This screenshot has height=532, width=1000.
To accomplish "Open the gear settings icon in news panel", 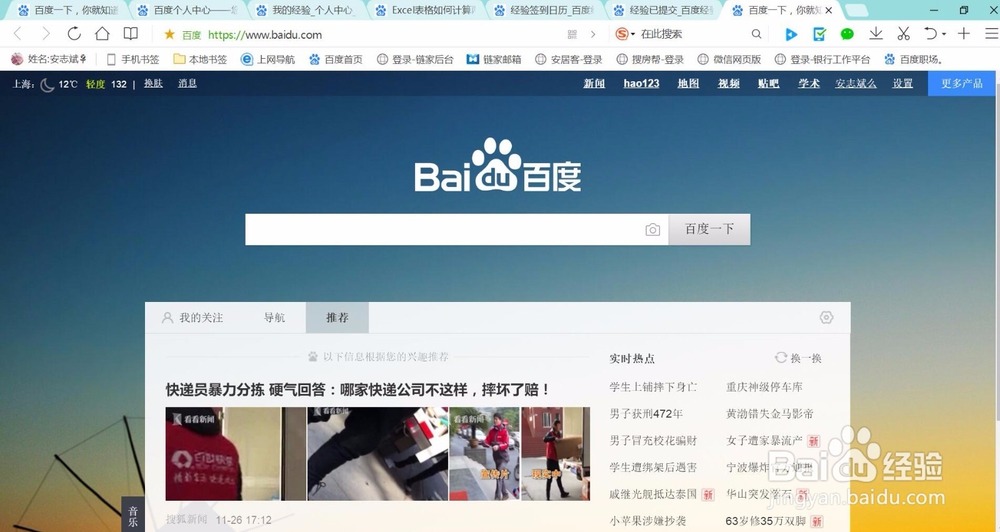I will (826, 317).
